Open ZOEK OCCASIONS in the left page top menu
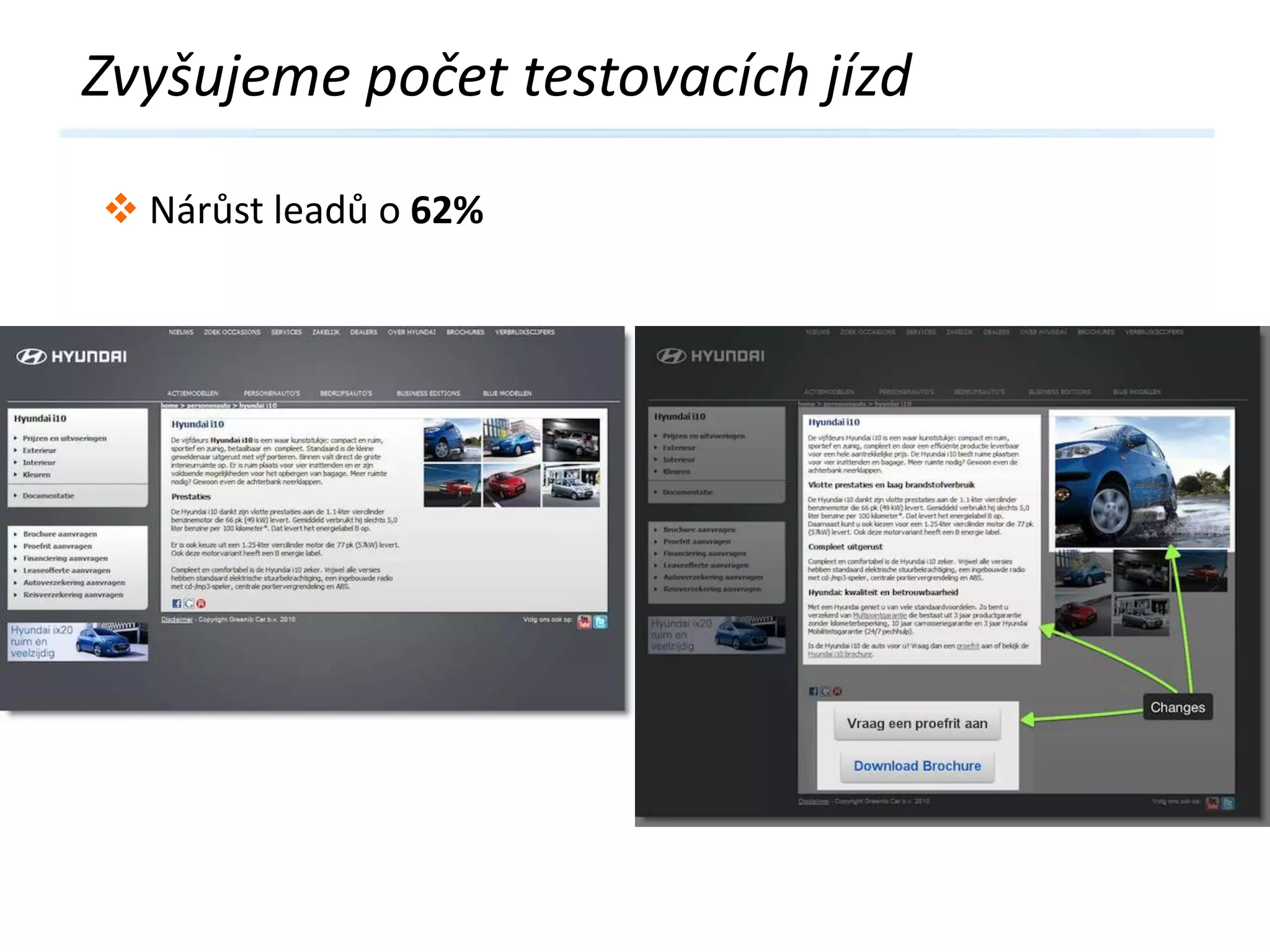The image size is (1270, 952). click(x=232, y=332)
